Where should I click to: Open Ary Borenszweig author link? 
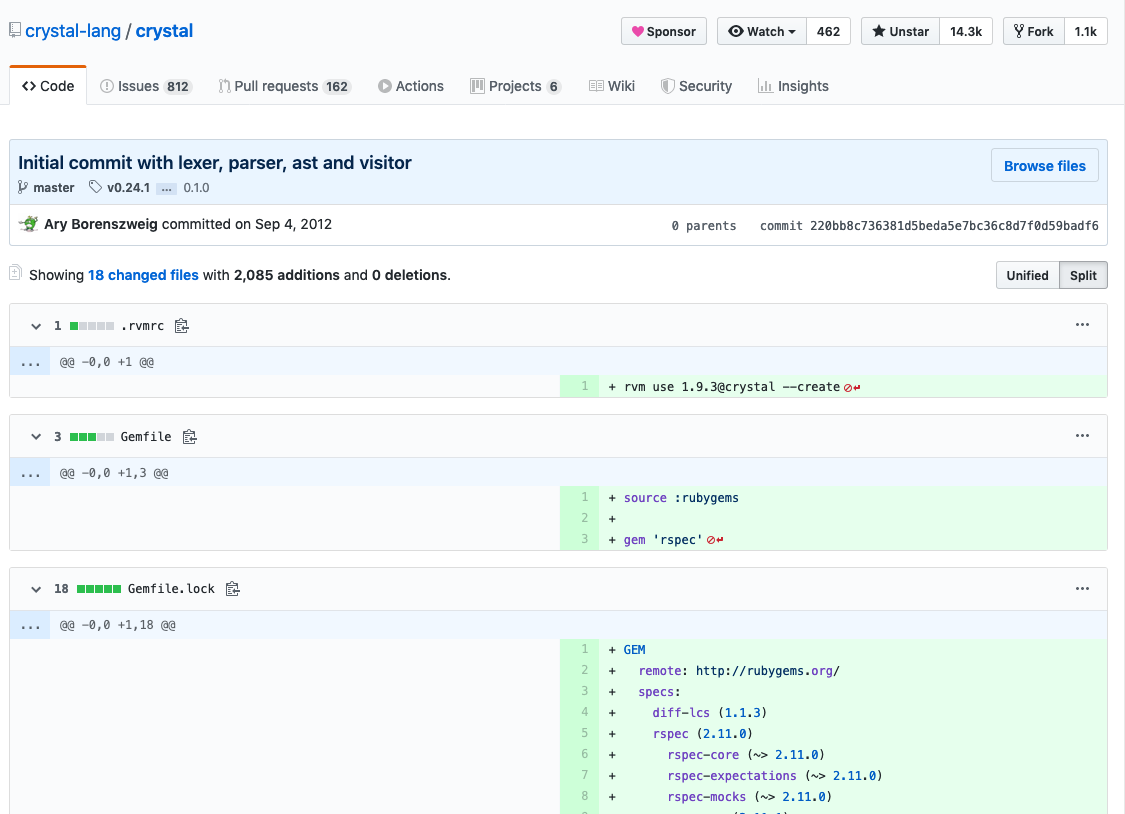[100, 224]
